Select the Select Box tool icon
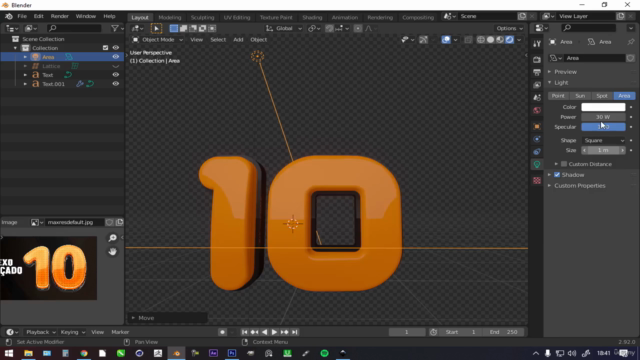The height and width of the screenshot is (360, 640). point(156,28)
